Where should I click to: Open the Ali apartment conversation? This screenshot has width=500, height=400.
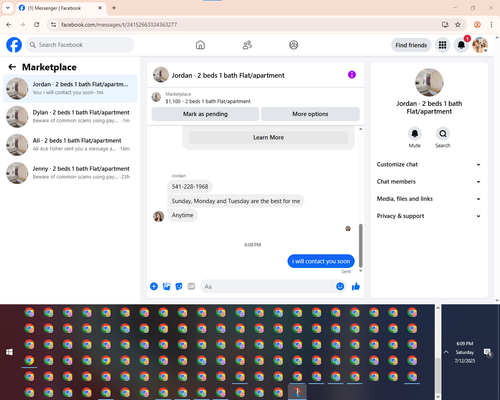[70, 145]
